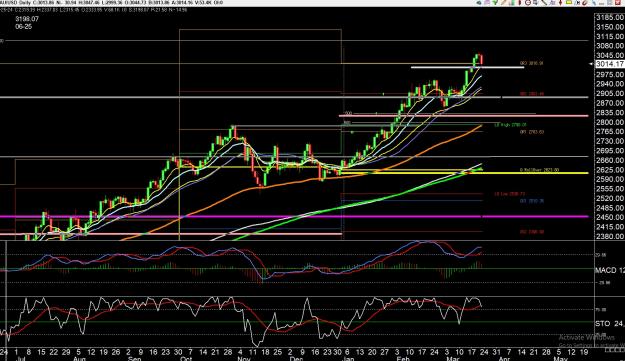Click the skip-to-end arrow toolbar icon
This screenshot has width=625, height=361.
577,2
